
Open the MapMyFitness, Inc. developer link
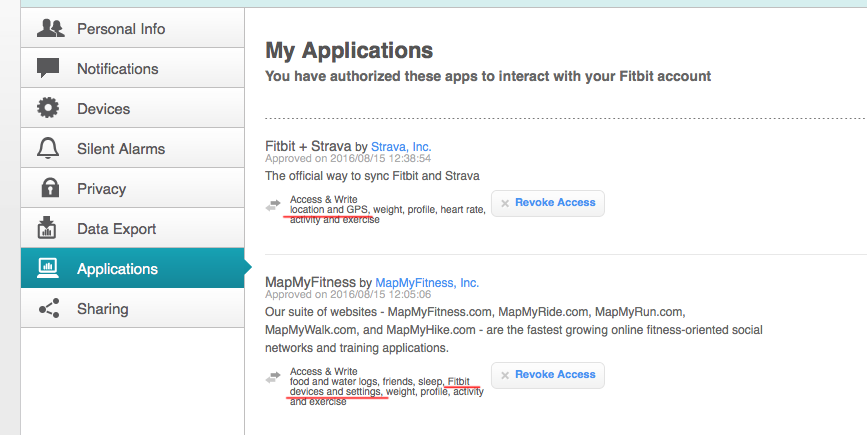pos(427,283)
